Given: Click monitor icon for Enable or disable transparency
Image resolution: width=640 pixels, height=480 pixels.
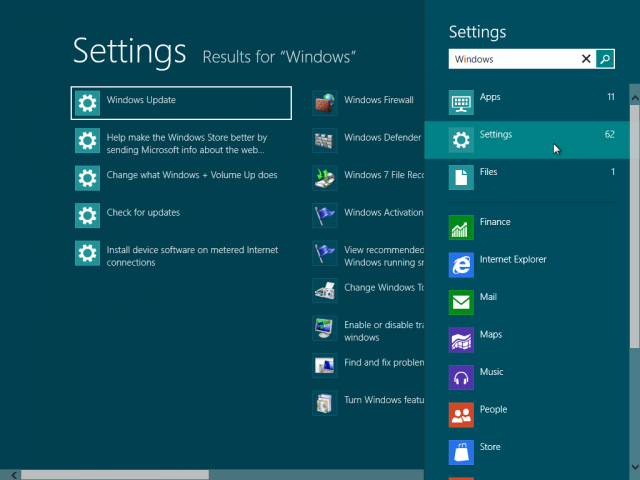Looking at the screenshot, I should 325,328.
